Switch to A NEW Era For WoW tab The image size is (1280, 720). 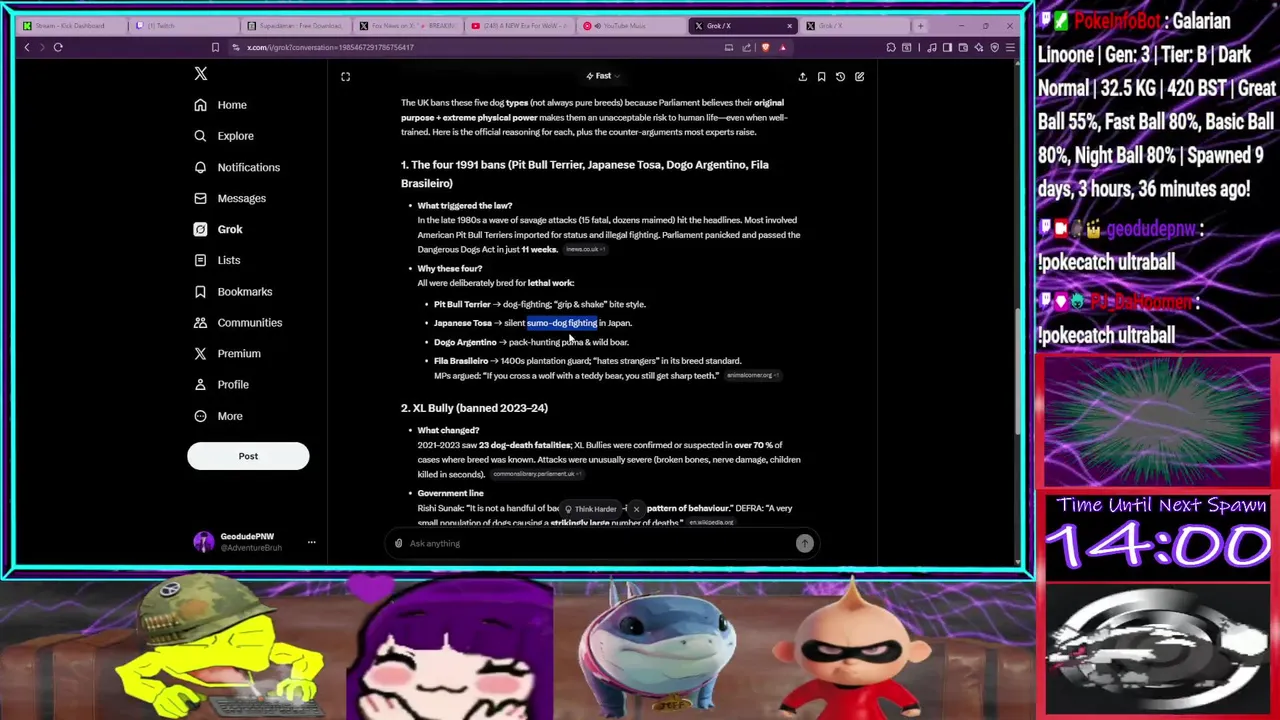[x=519, y=25]
